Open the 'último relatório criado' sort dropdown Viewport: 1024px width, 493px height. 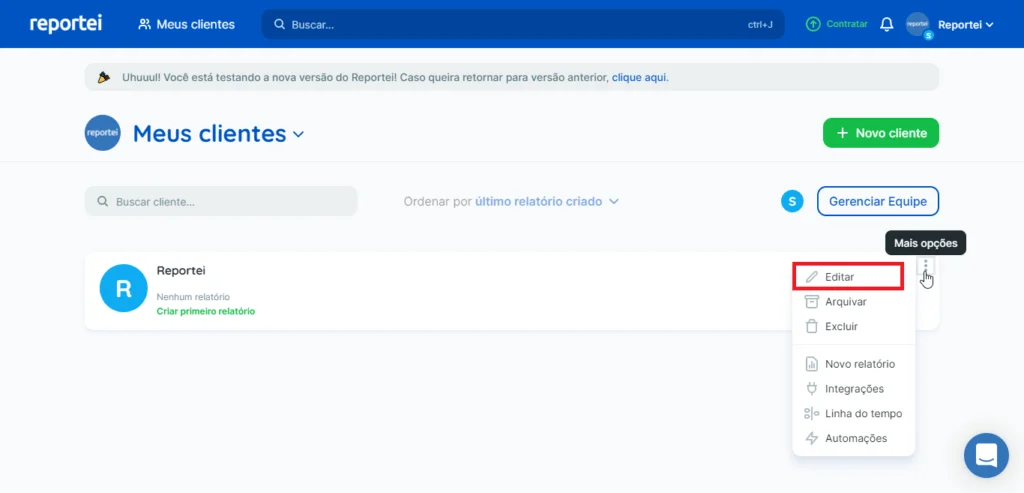coord(547,201)
